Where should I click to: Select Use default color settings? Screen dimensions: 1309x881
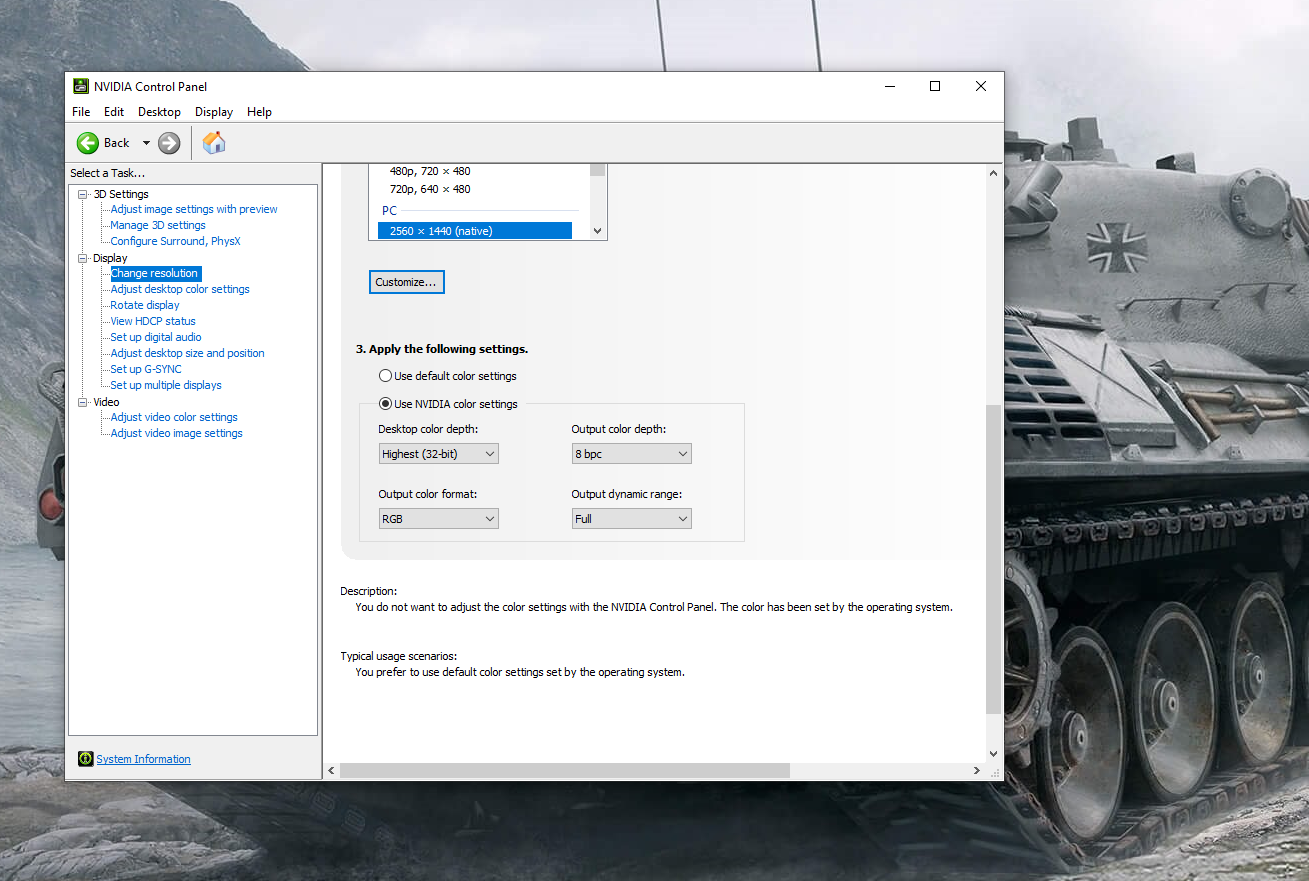tap(385, 376)
